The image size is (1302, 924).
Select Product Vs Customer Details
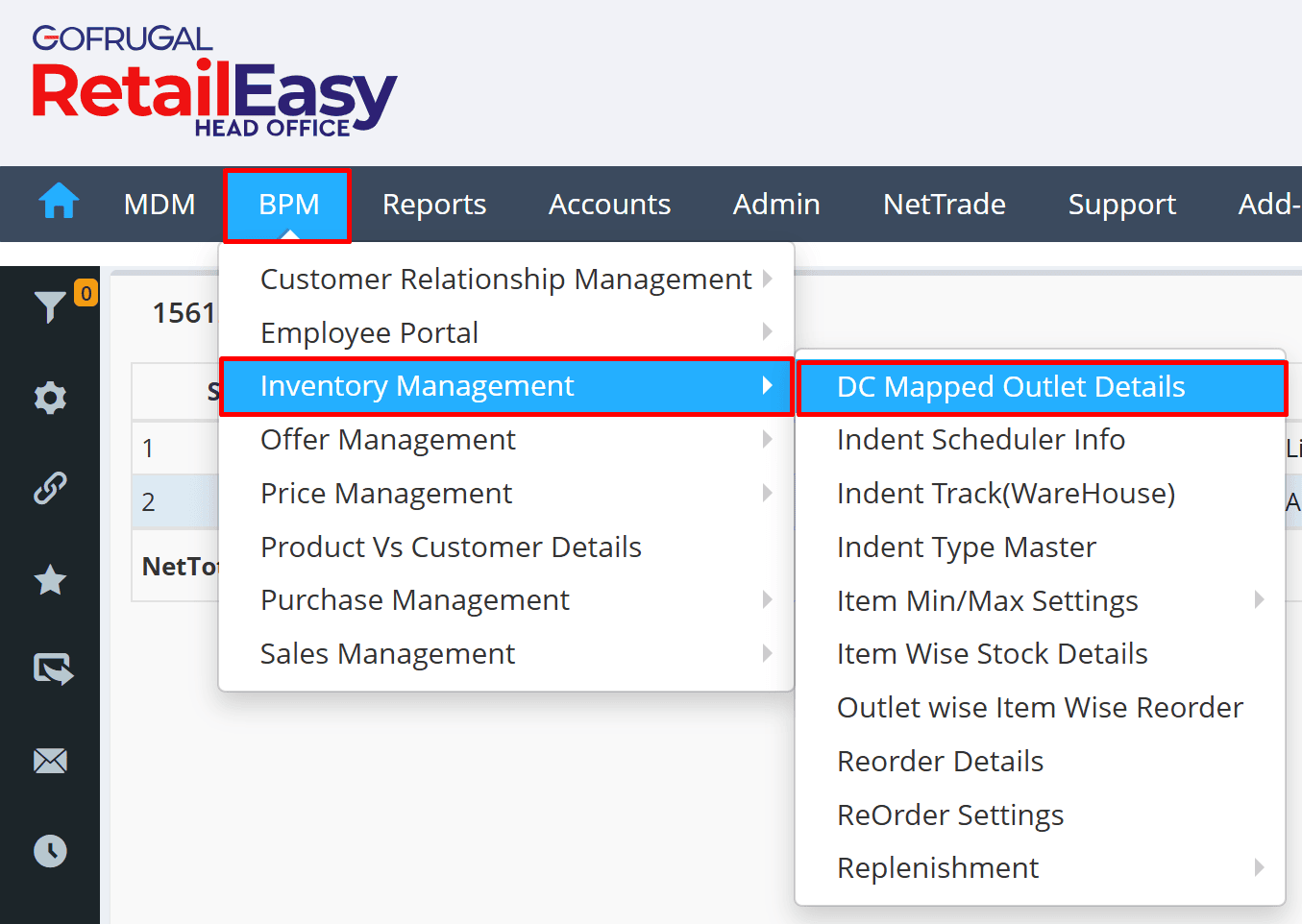[x=451, y=547]
